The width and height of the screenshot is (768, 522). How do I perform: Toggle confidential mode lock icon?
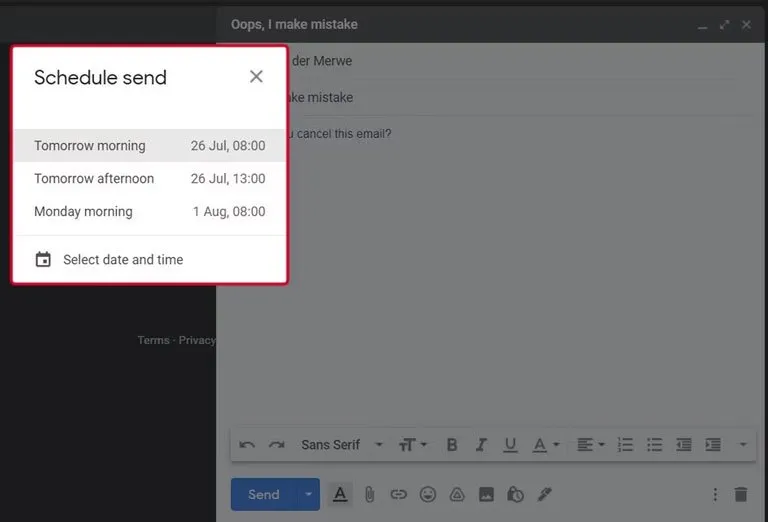pos(515,494)
